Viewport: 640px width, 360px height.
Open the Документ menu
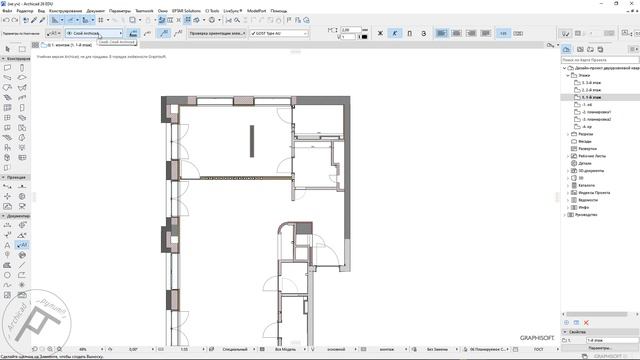(96, 11)
